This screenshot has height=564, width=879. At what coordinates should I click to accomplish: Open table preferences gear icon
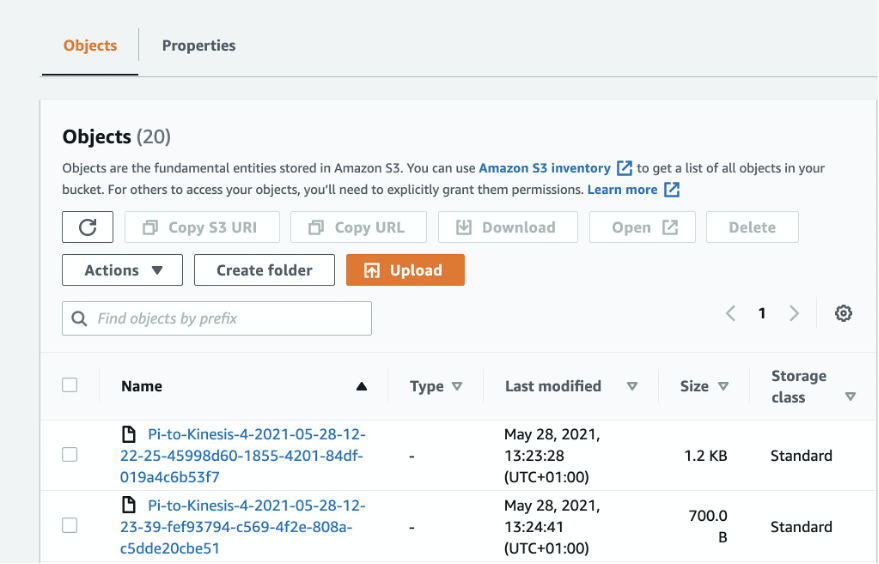843,314
